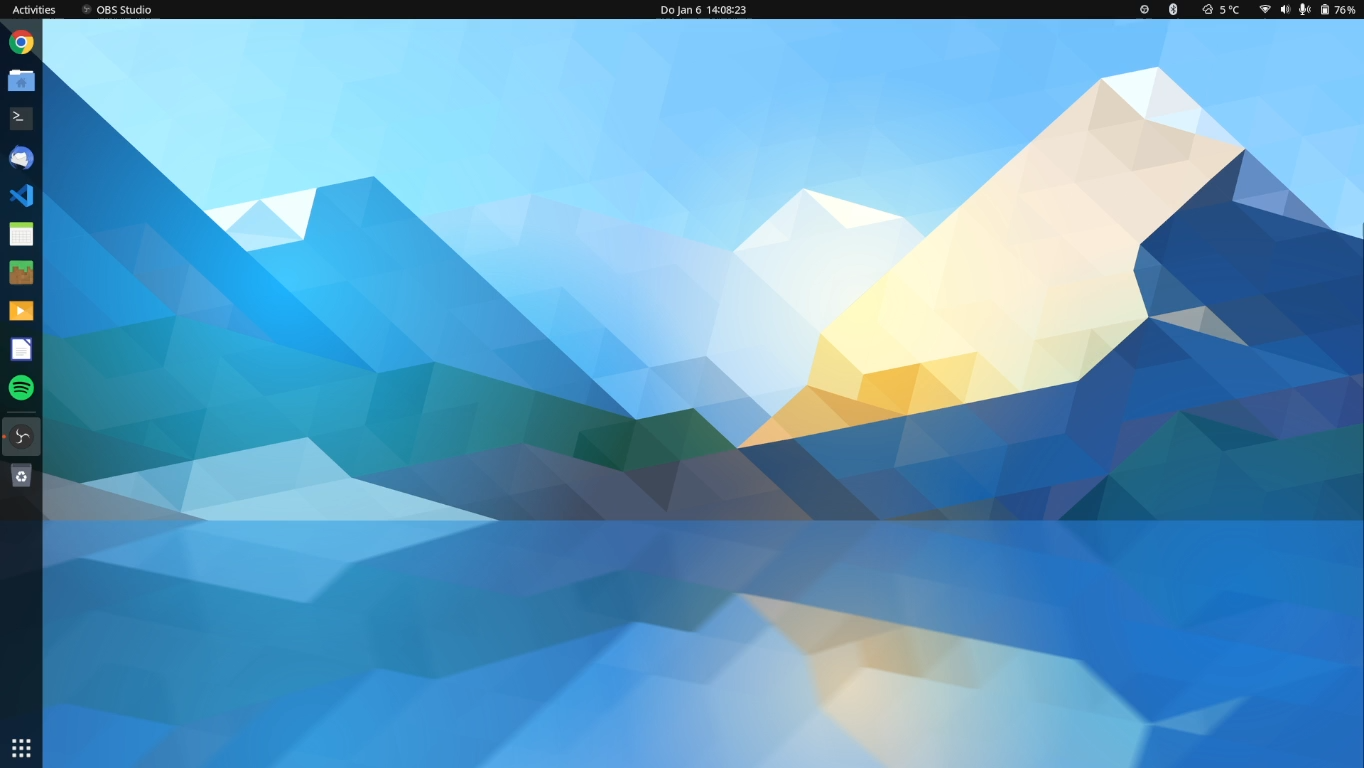1364x768 pixels.
Task: Click Activities in the top bar
Action: [34, 10]
